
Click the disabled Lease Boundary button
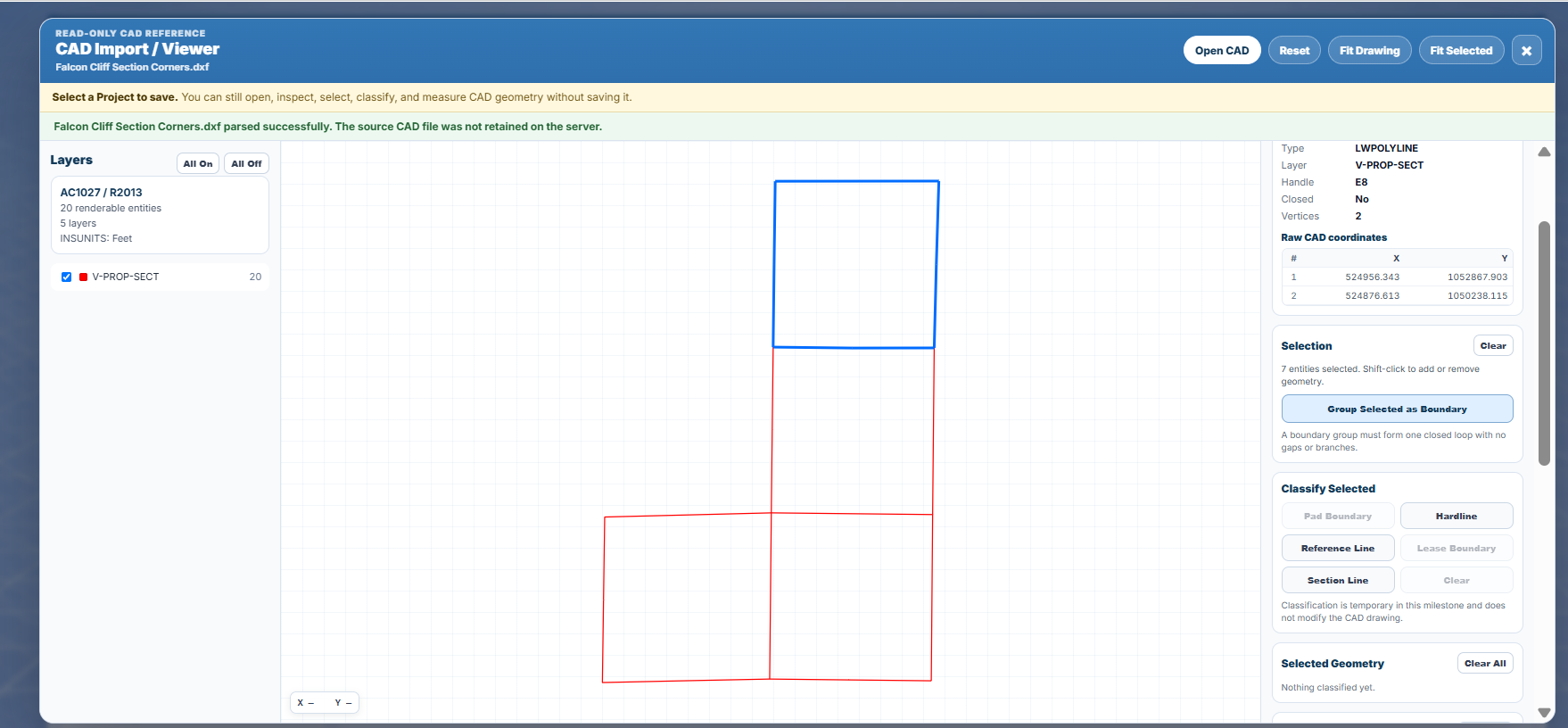(x=1457, y=548)
